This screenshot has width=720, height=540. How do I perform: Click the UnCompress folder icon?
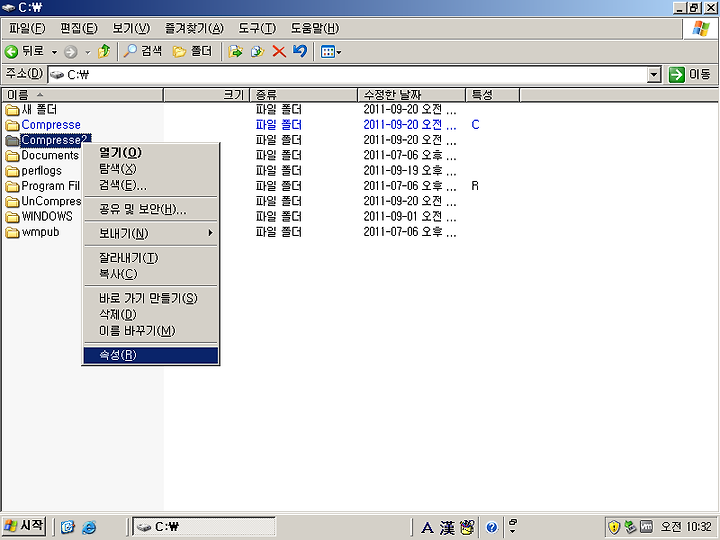[12, 202]
